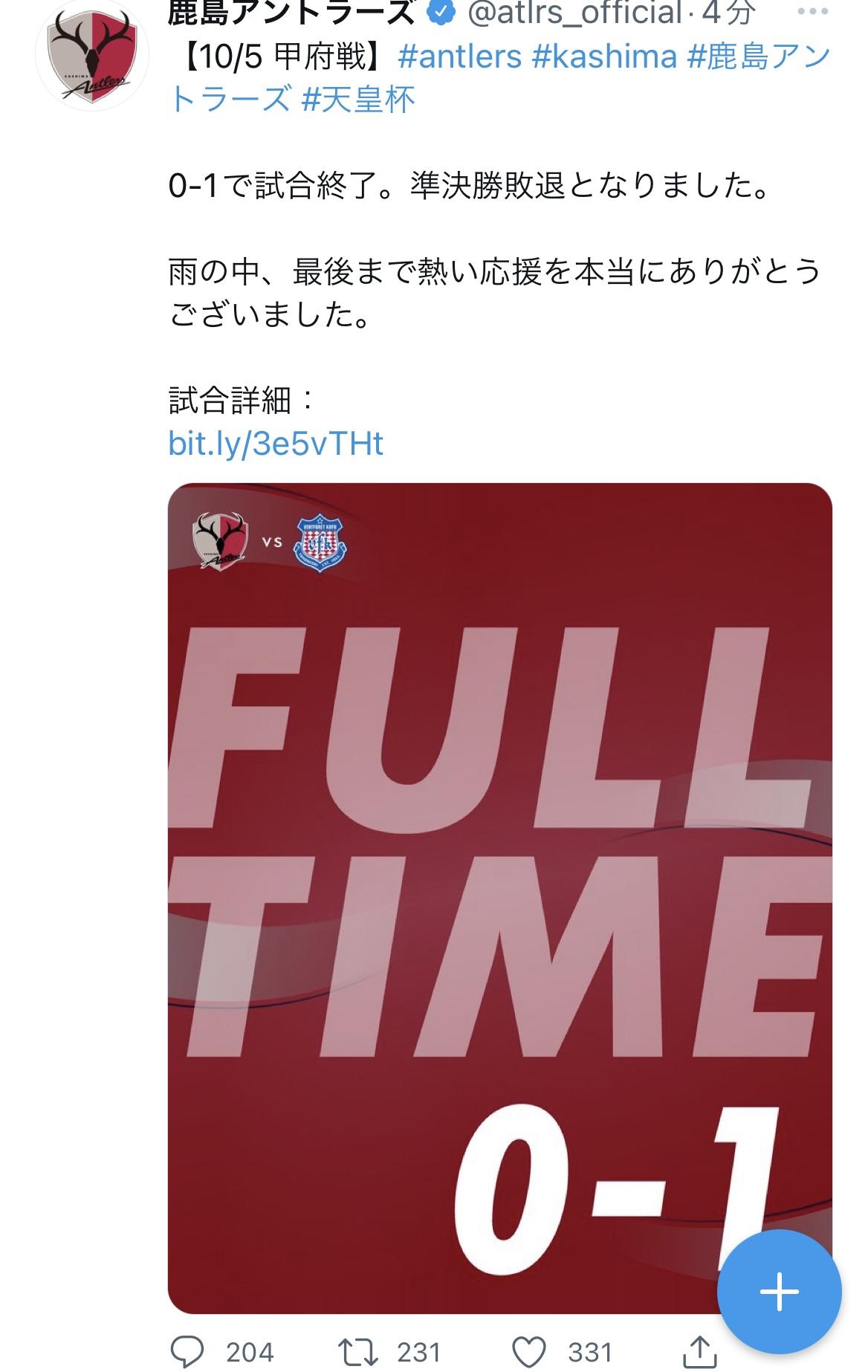
Task: Tap the Ventforet Kofu crest in the image
Action: point(320,543)
